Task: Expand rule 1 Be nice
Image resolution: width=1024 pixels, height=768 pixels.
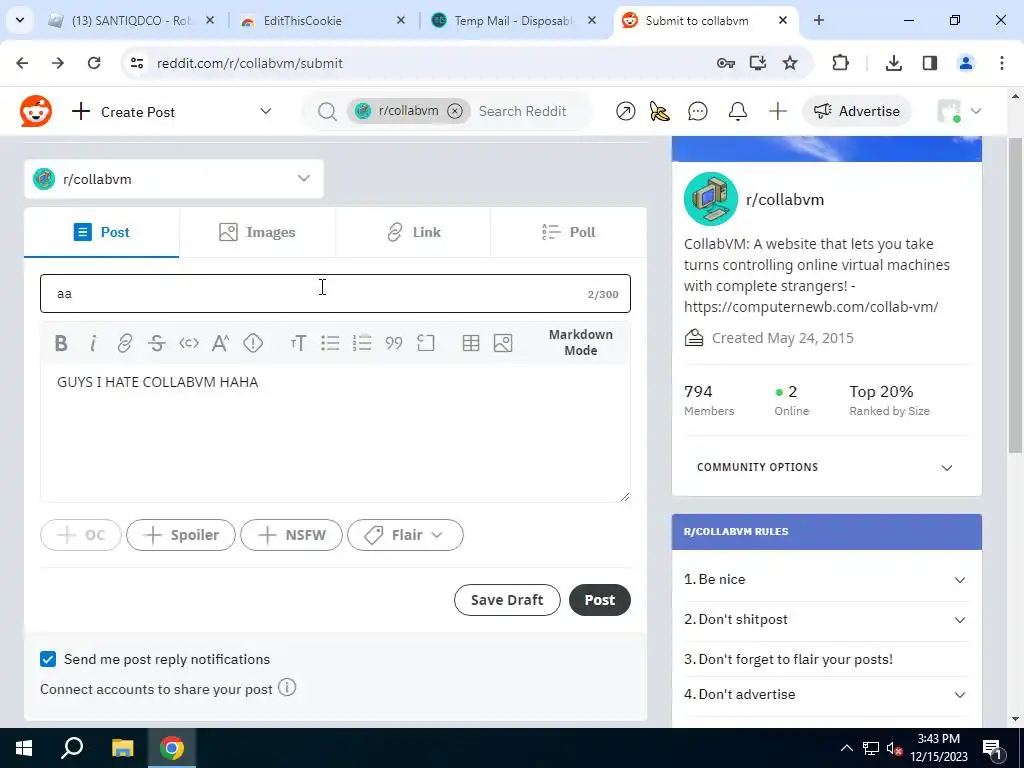Action: pyautogui.click(x=826, y=579)
